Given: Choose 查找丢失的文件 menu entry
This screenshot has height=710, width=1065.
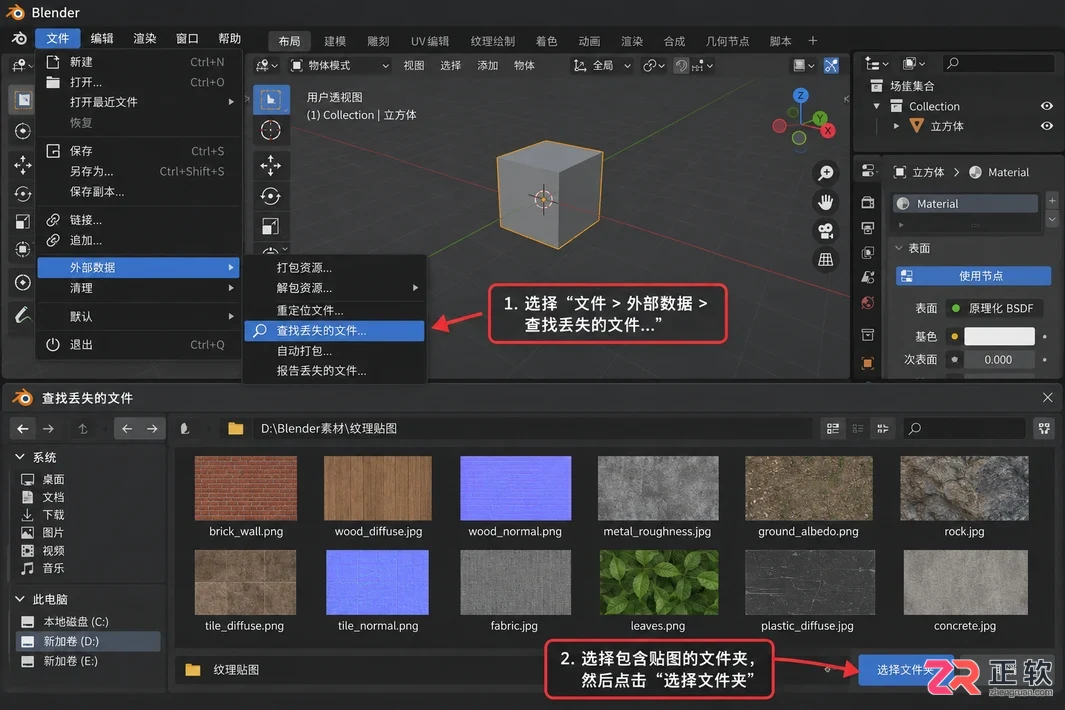Looking at the screenshot, I should coord(334,331).
